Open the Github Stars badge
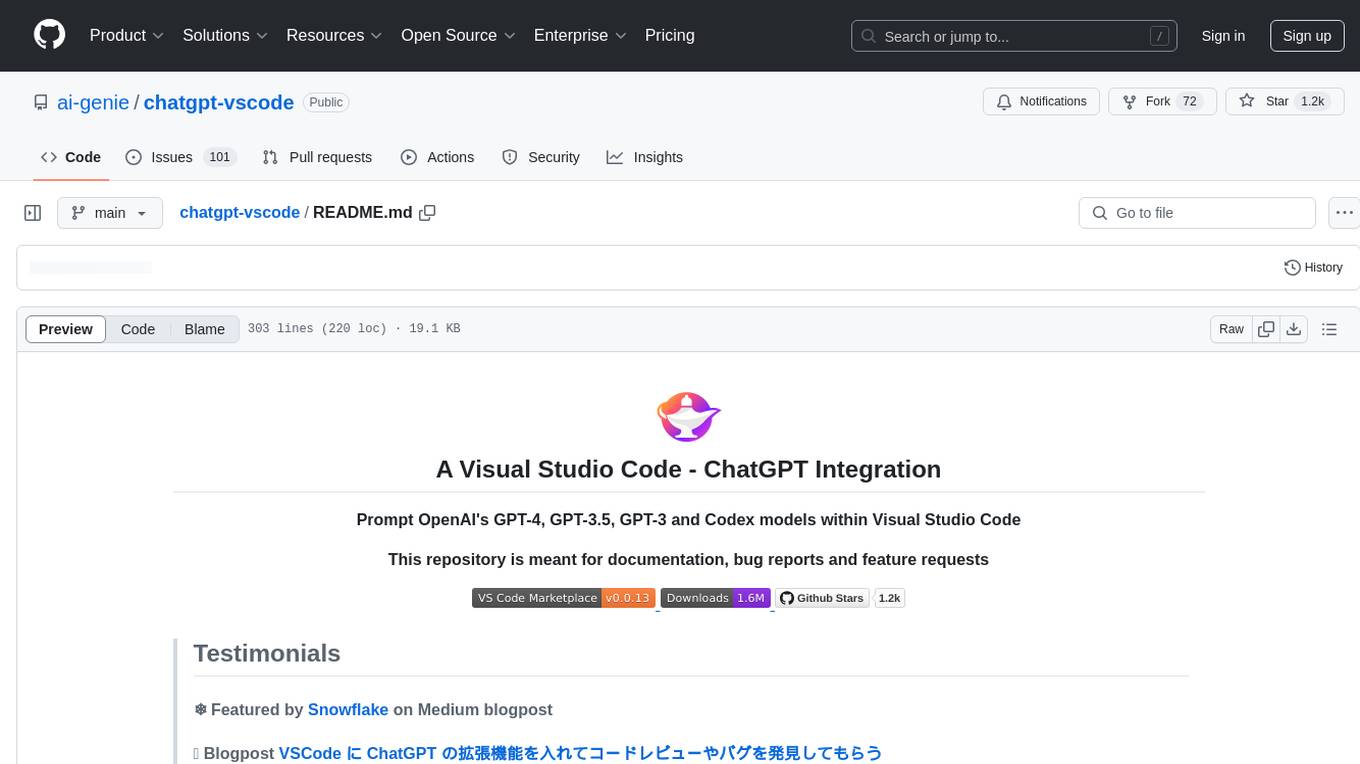This screenshot has height=764, width=1360. 840,598
